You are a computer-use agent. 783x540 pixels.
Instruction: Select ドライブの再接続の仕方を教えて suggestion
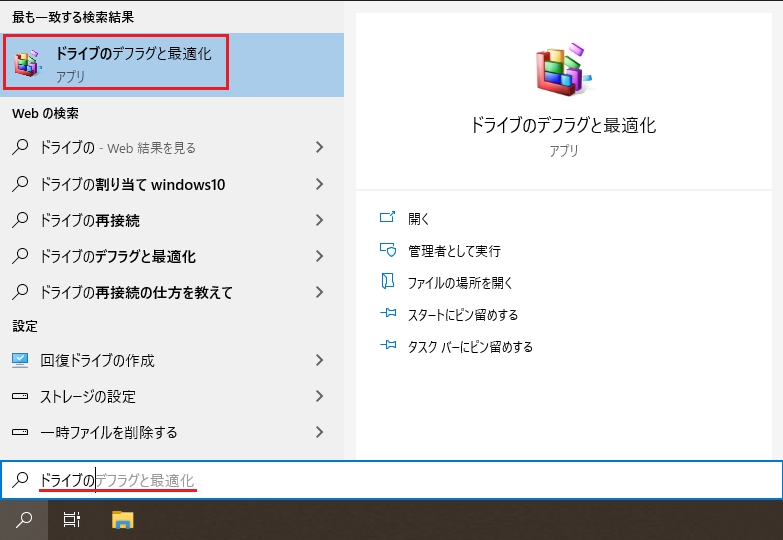pyautogui.click(x=136, y=293)
